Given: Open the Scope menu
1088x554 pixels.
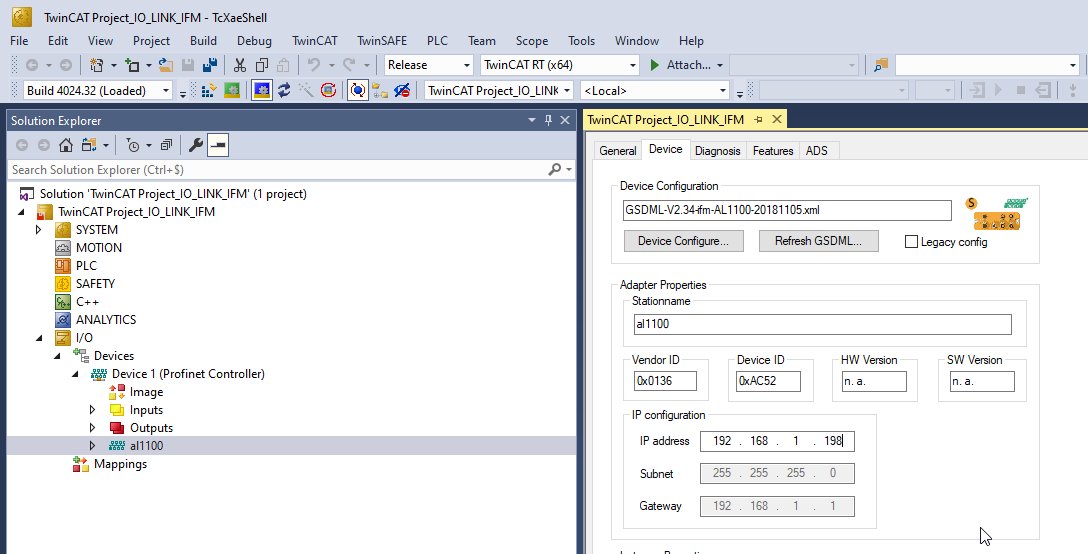Looking at the screenshot, I should (x=532, y=41).
